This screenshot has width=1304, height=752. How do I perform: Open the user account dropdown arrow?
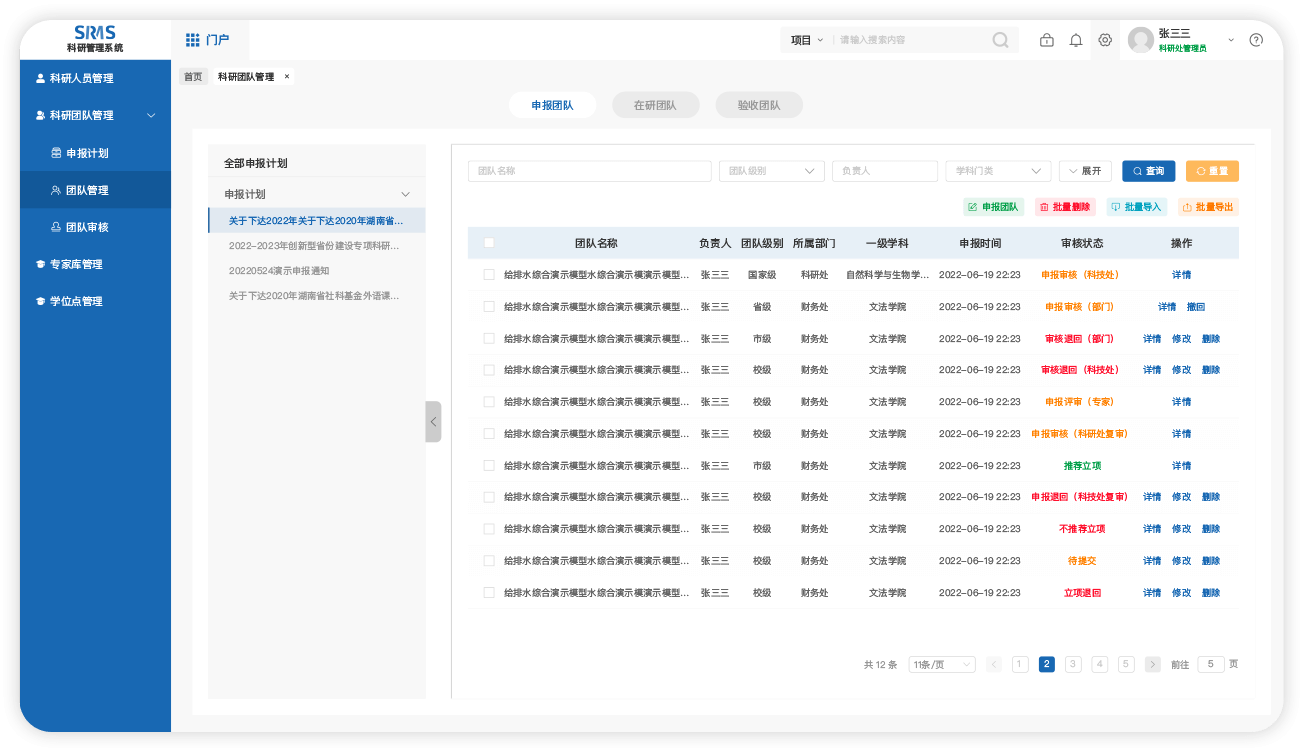1231,40
